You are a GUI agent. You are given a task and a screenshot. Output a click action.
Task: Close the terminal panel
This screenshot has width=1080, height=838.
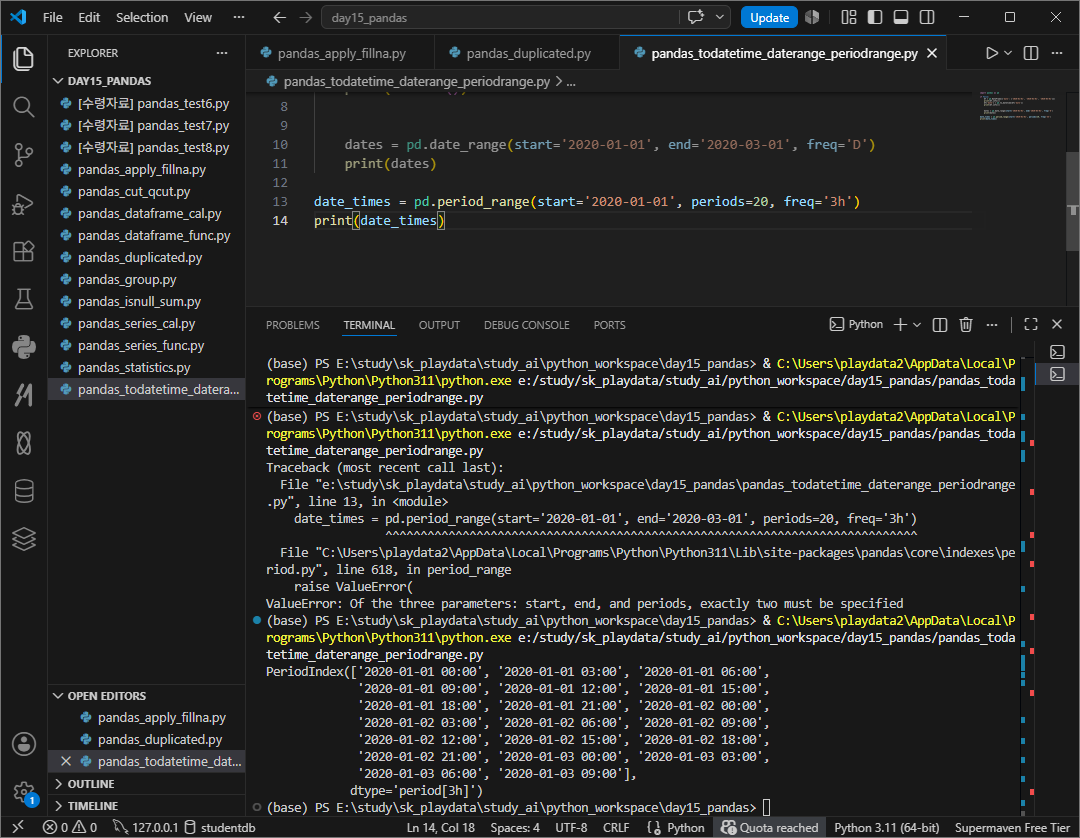tap(1057, 325)
